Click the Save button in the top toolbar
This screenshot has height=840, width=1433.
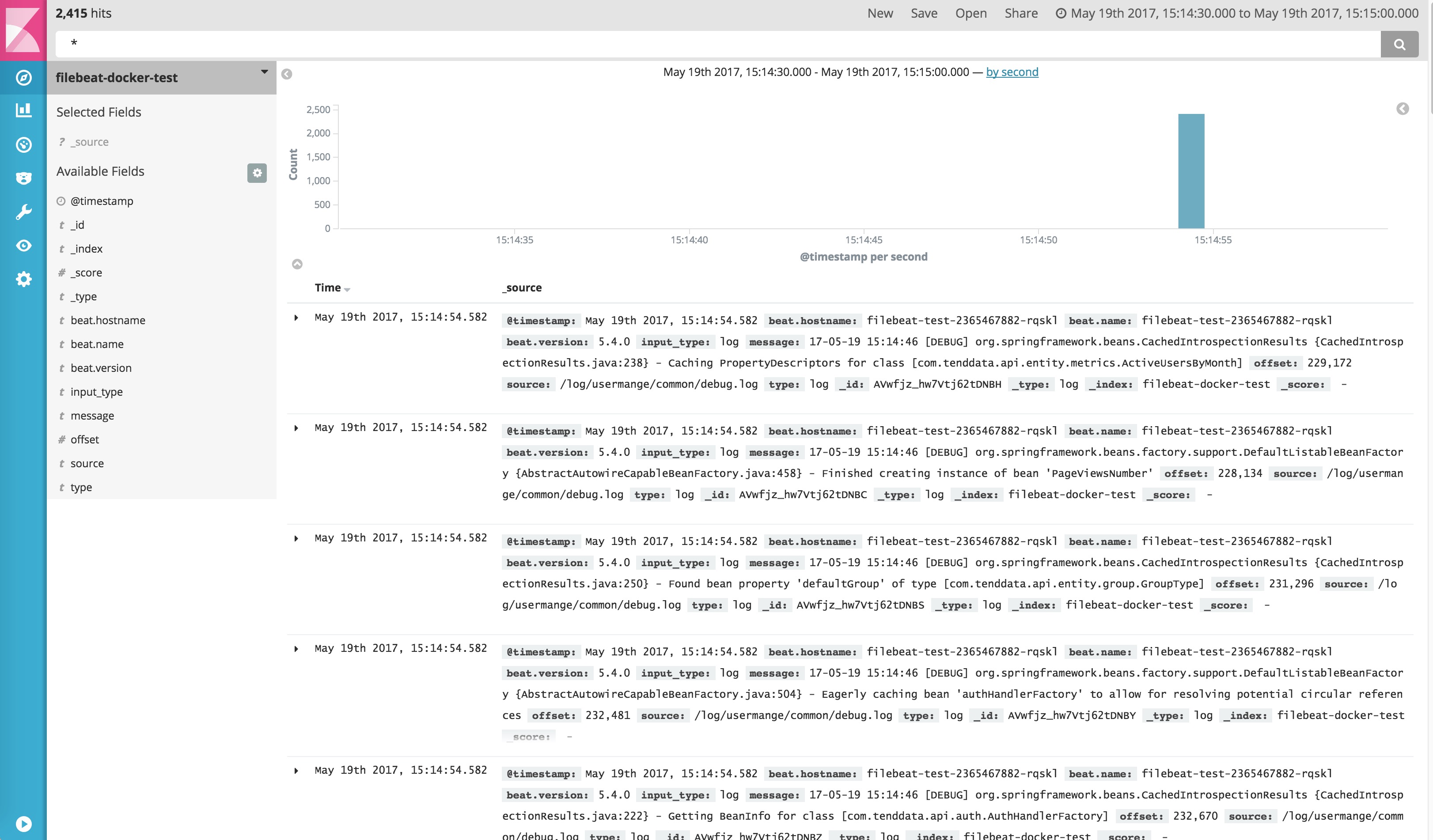923,13
